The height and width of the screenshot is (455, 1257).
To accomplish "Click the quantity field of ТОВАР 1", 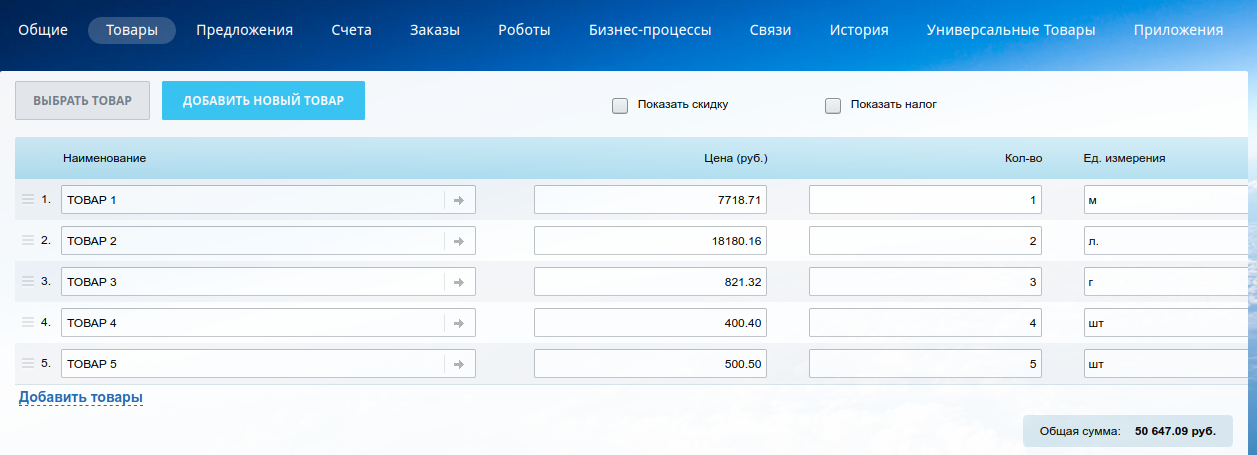I will coord(925,200).
